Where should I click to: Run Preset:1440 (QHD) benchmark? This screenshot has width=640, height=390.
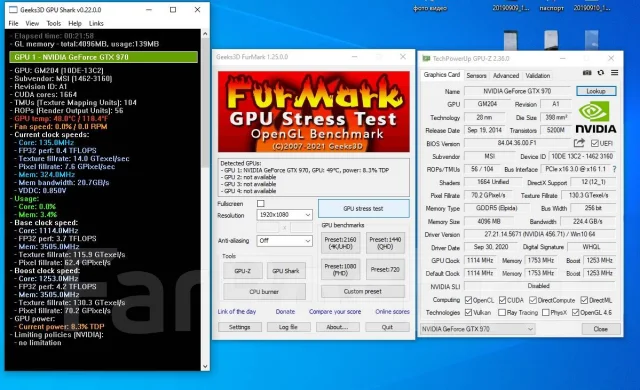385,243
